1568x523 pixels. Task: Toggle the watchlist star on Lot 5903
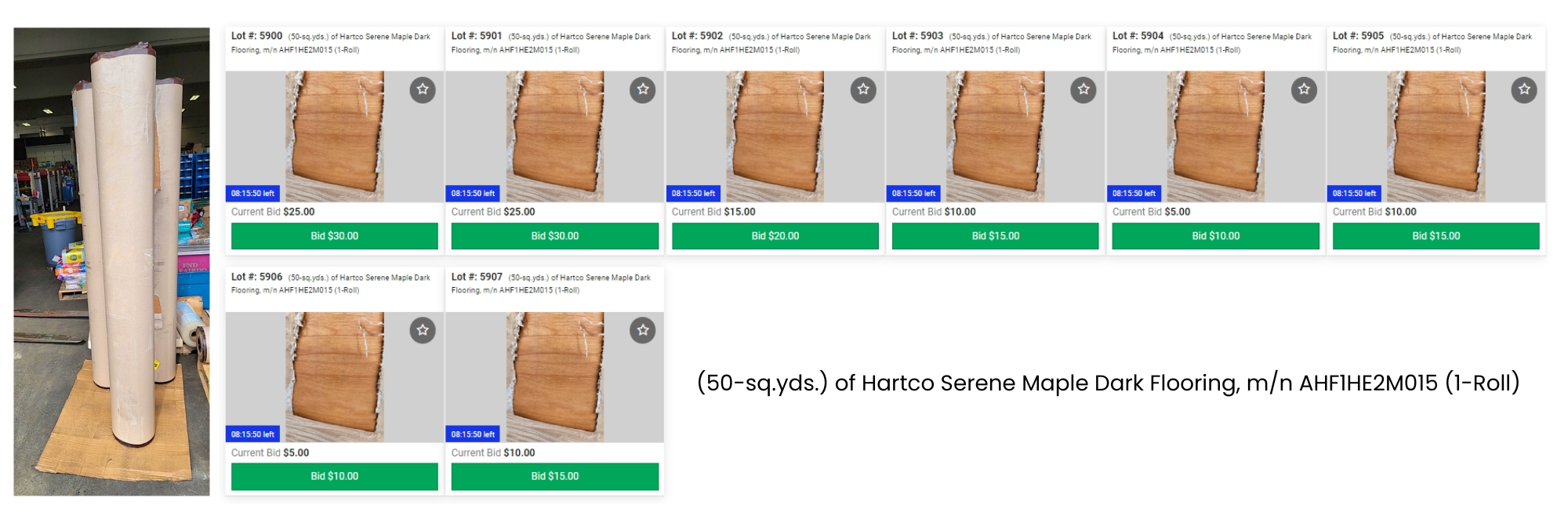click(1083, 89)
